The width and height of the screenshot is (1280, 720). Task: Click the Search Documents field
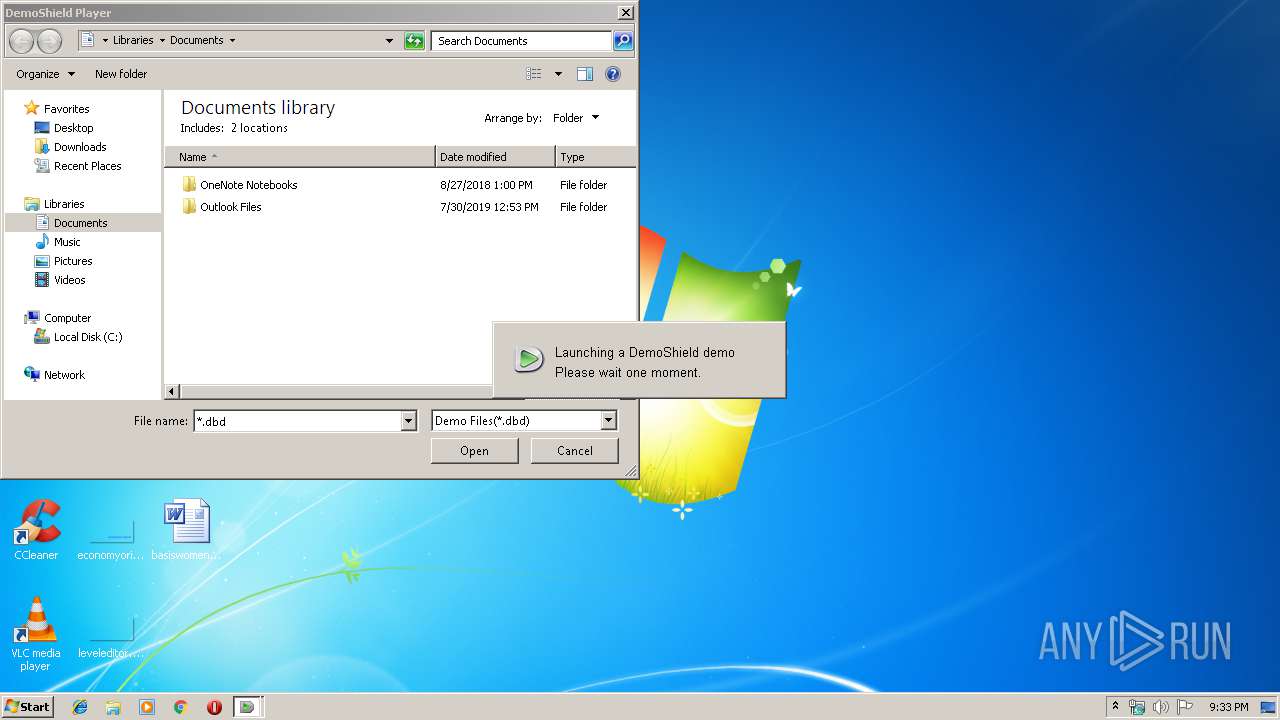tap(521, 41)
